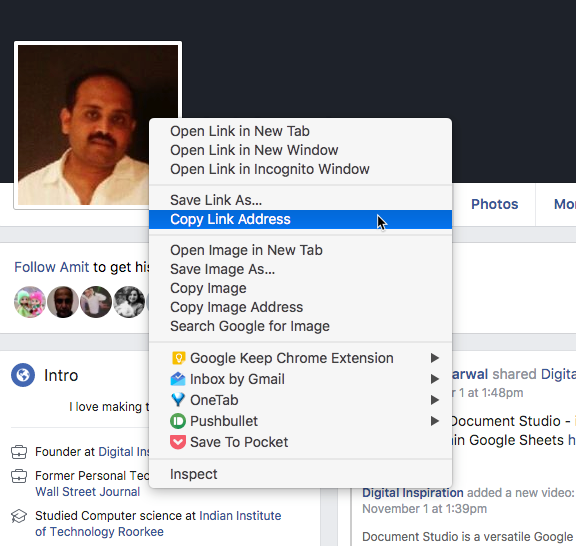Open the Photos profile tab

[494, 204]
